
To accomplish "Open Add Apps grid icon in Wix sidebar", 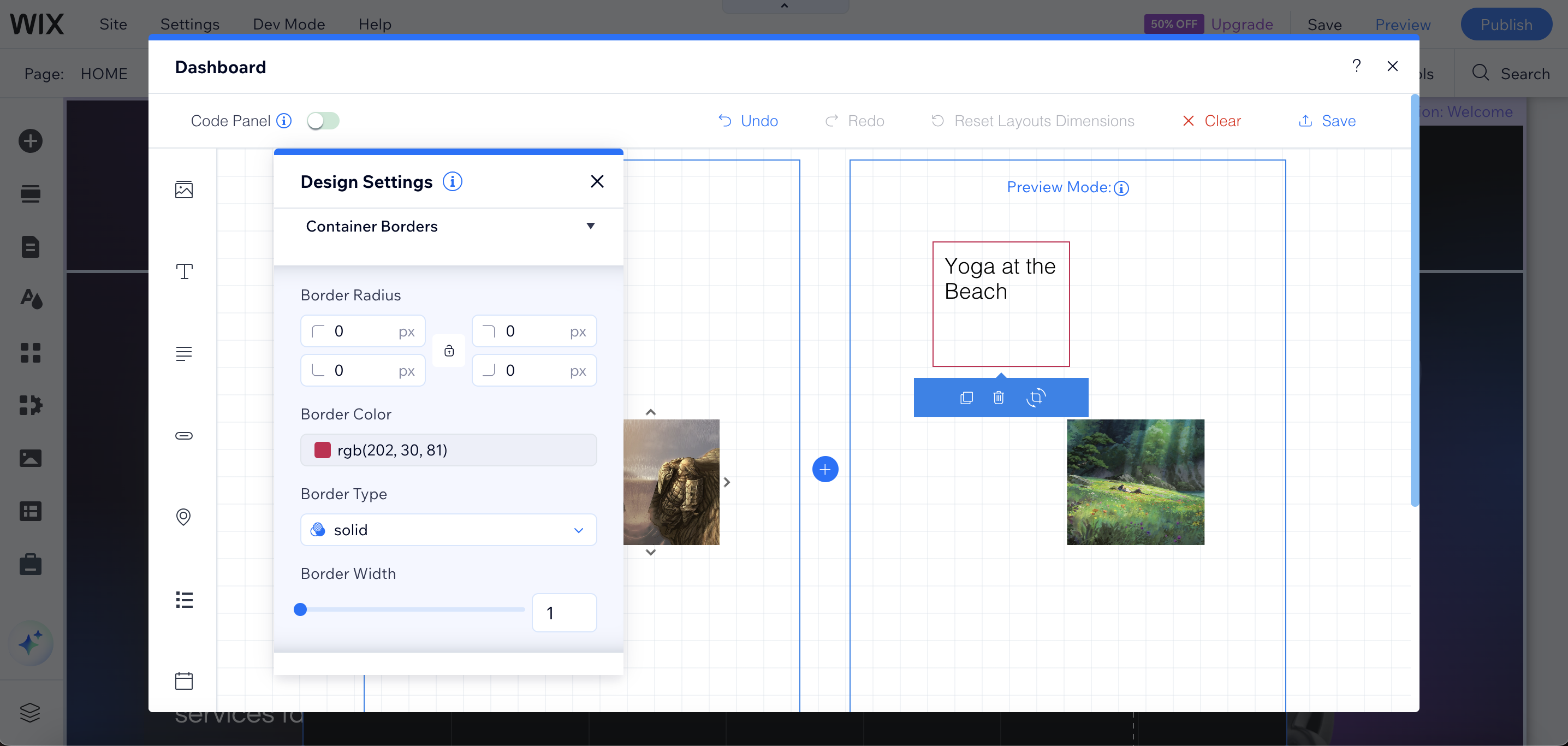I will tap(31, 353).
